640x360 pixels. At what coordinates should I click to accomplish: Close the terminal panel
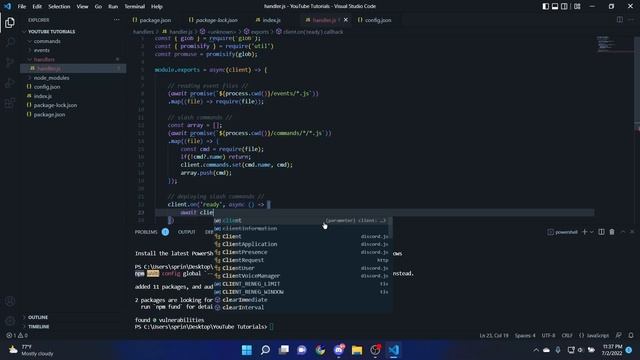point(632,232)
